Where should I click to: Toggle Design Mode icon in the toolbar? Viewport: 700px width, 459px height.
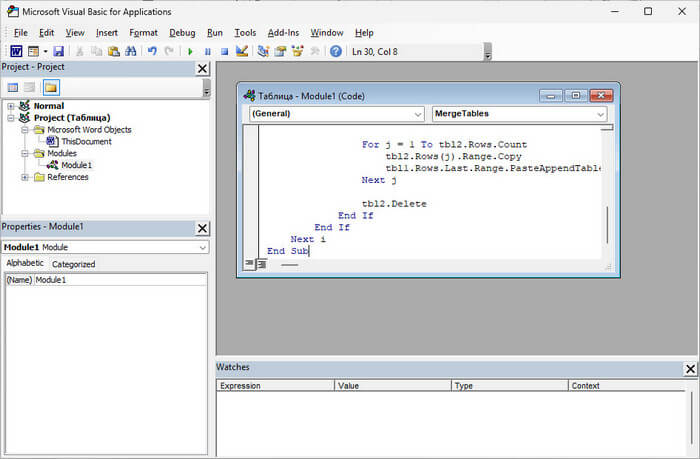coord(242,51)
